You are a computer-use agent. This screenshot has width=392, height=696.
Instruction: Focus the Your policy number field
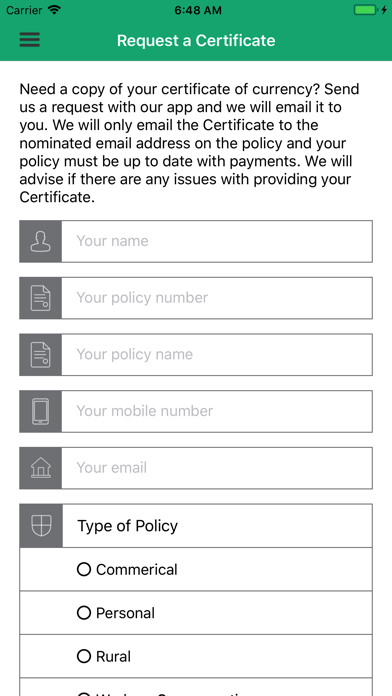pos(217,298)
